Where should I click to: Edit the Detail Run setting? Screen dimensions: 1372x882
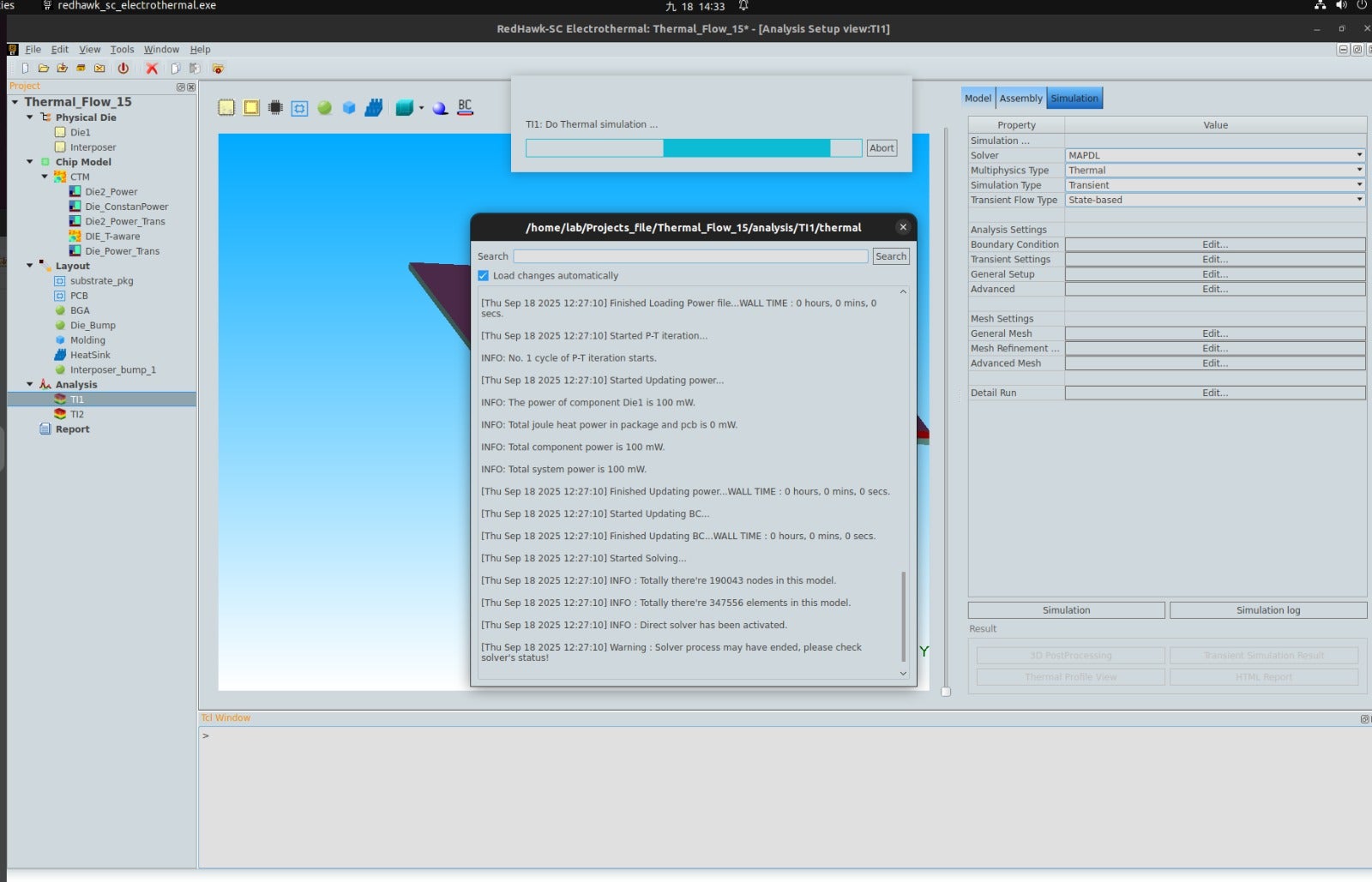1215,393
